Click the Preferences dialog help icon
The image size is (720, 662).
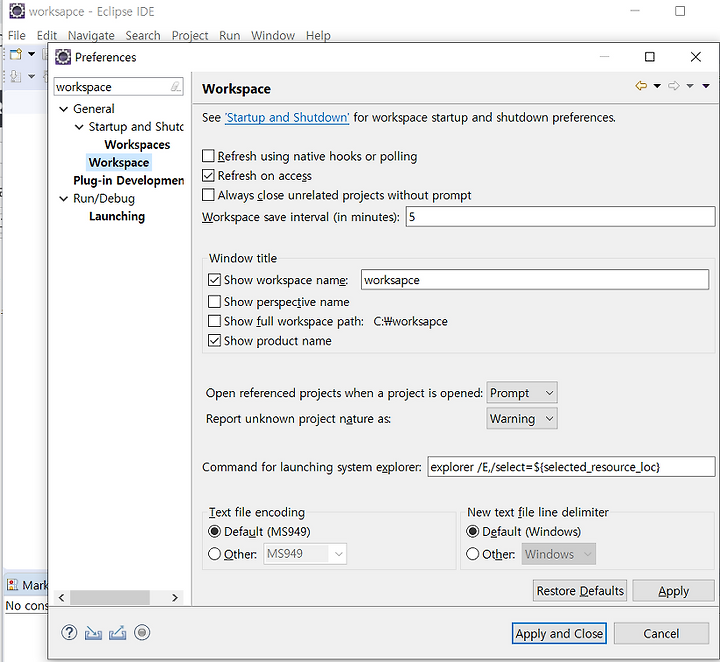point(69,633)
